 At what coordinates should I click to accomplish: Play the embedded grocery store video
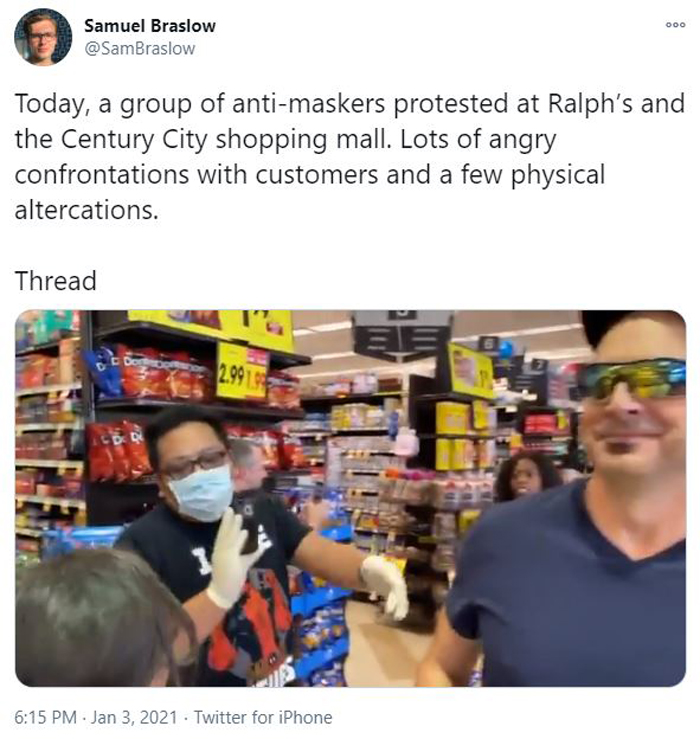(x=350, y=498)
